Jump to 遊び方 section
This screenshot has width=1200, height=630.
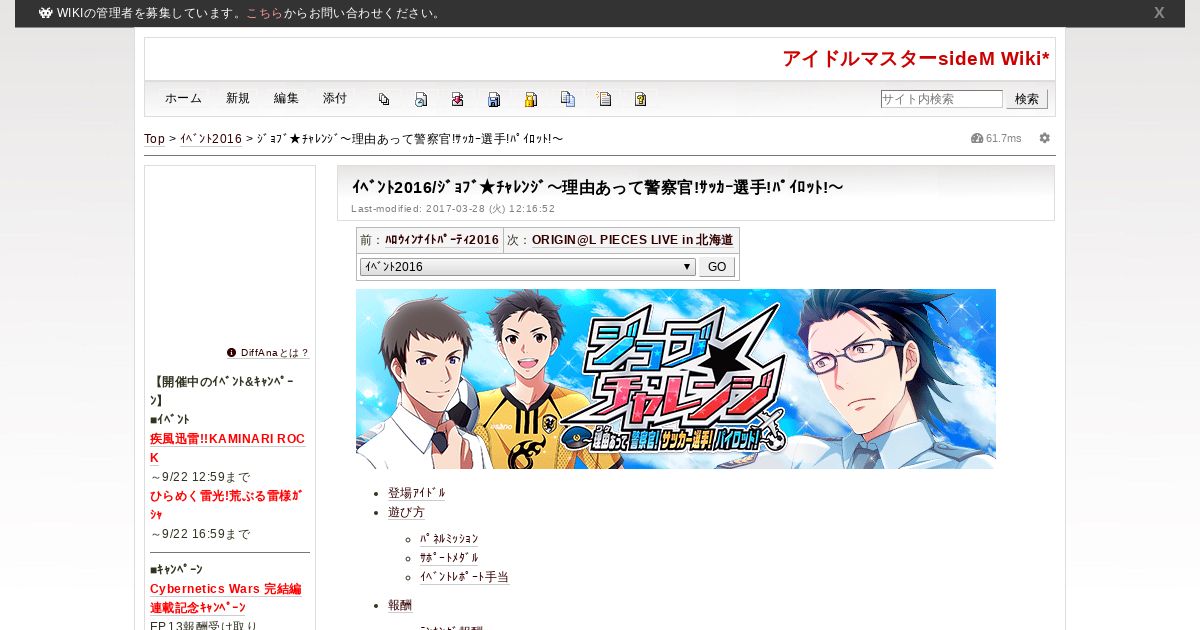(x=406, y=512)
